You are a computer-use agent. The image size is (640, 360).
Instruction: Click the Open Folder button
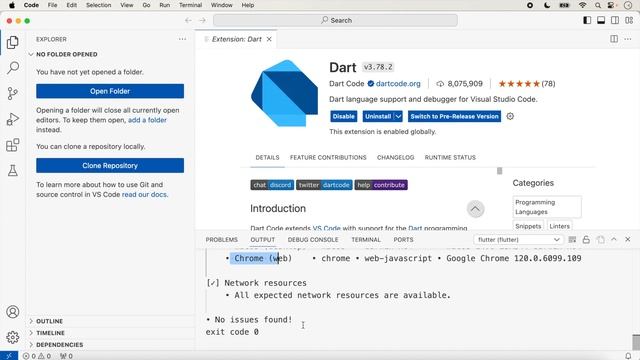110,91
